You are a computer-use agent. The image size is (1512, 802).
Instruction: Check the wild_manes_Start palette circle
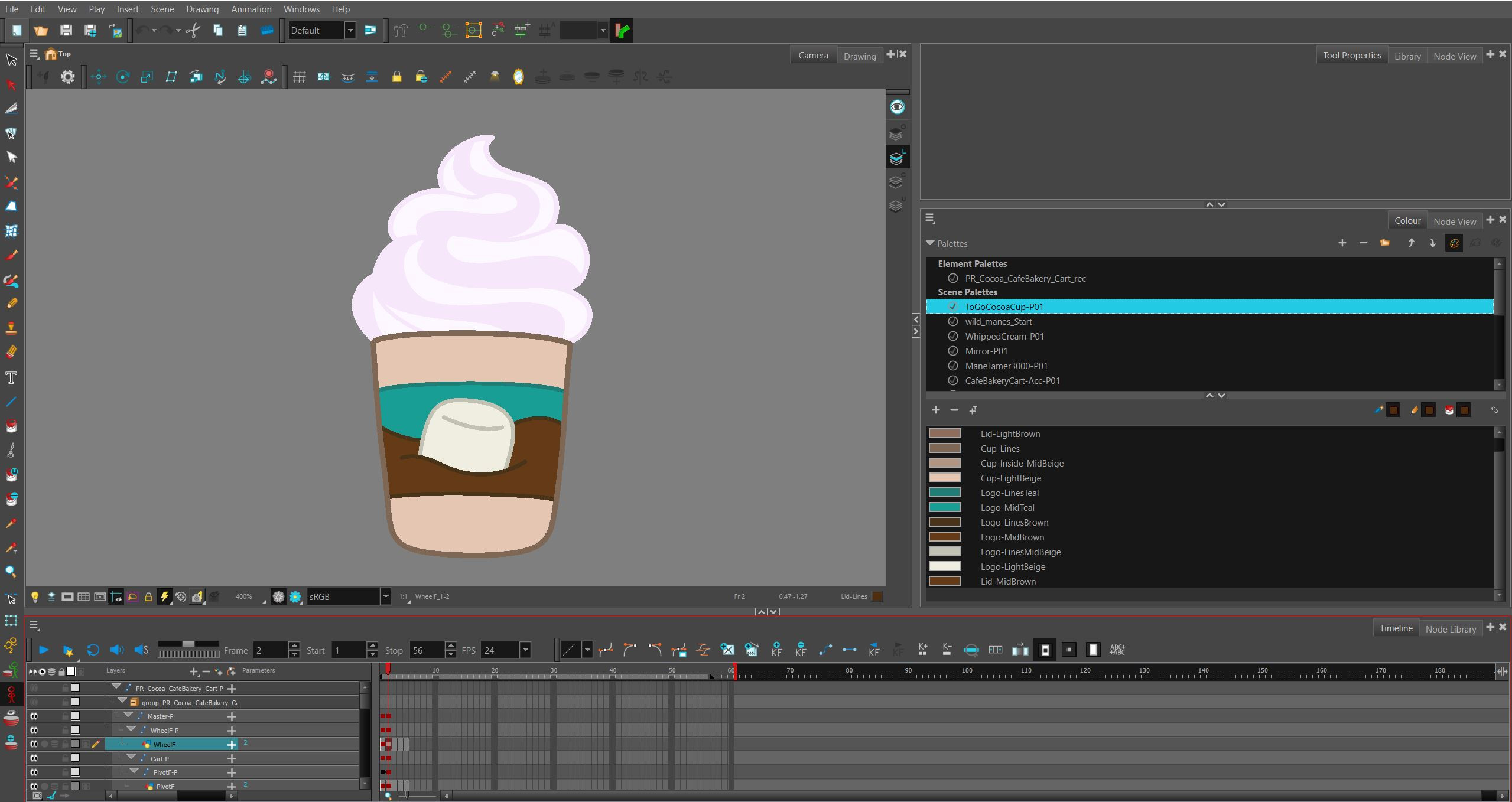[952, 322]
